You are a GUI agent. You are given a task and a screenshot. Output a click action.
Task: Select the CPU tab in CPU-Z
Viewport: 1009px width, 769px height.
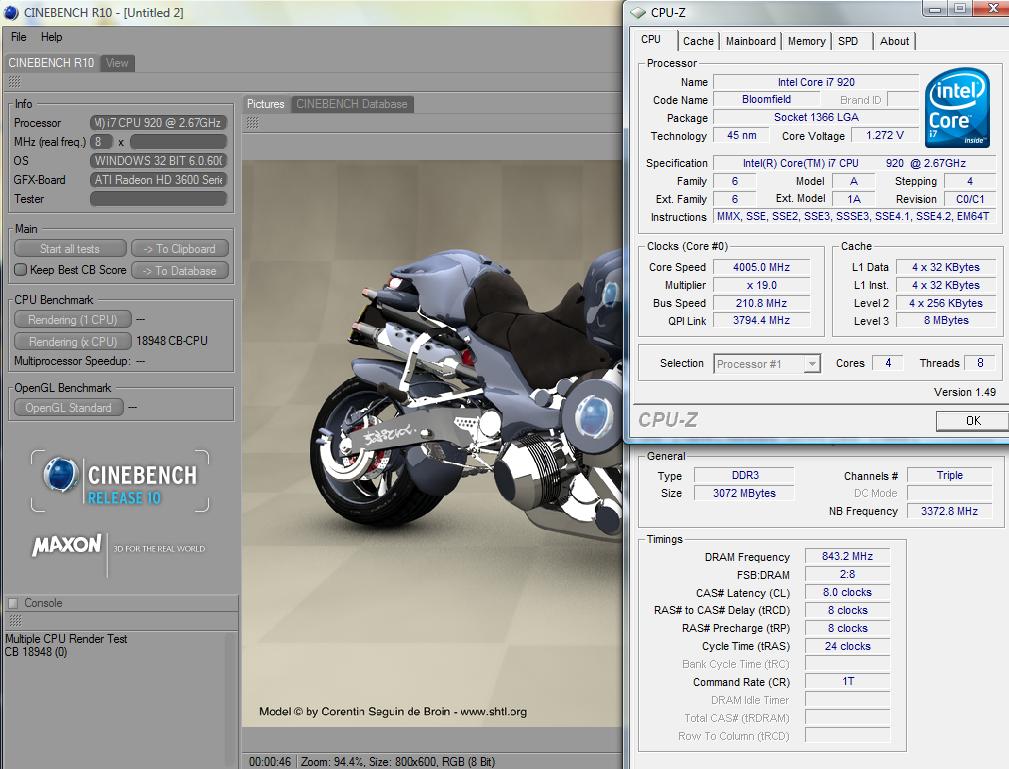tap(651, 39)
